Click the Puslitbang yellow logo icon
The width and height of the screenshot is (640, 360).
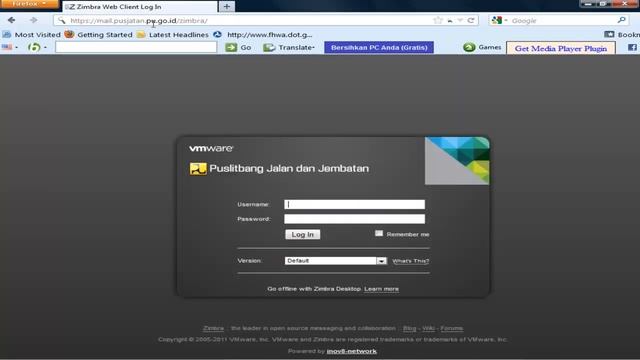coord(198,169)
